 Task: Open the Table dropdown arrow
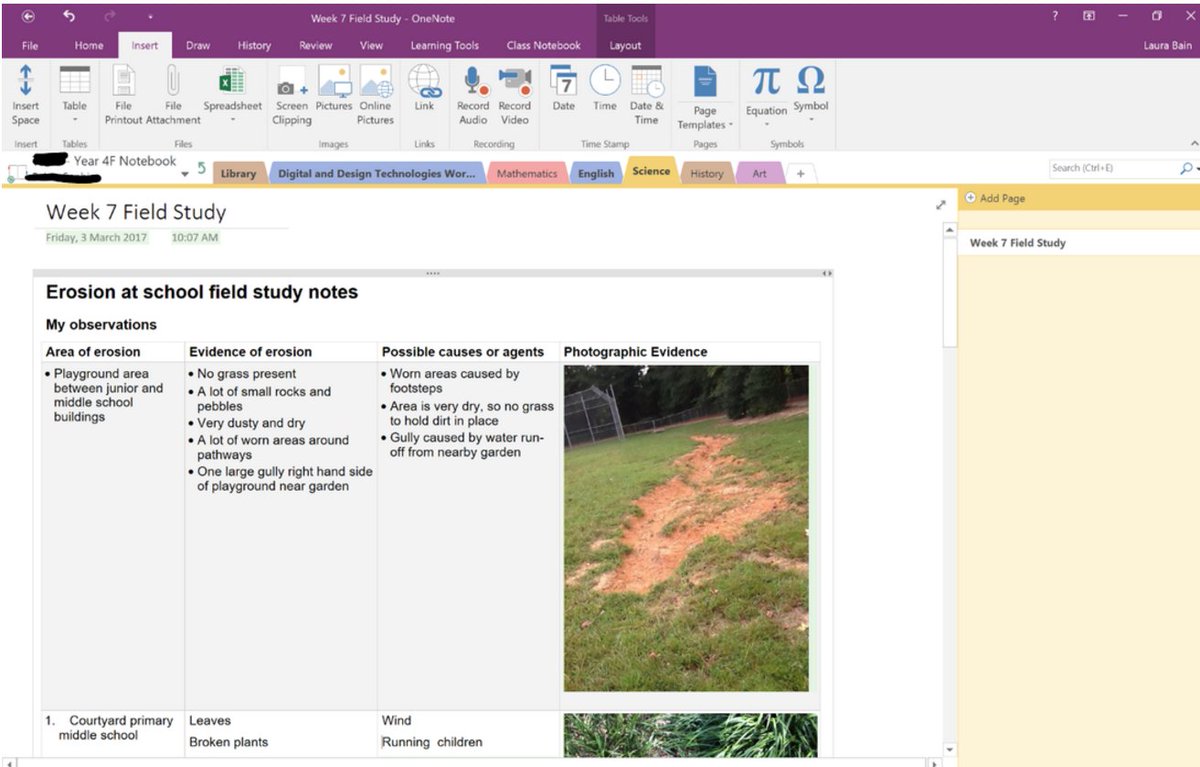point(75,120)
